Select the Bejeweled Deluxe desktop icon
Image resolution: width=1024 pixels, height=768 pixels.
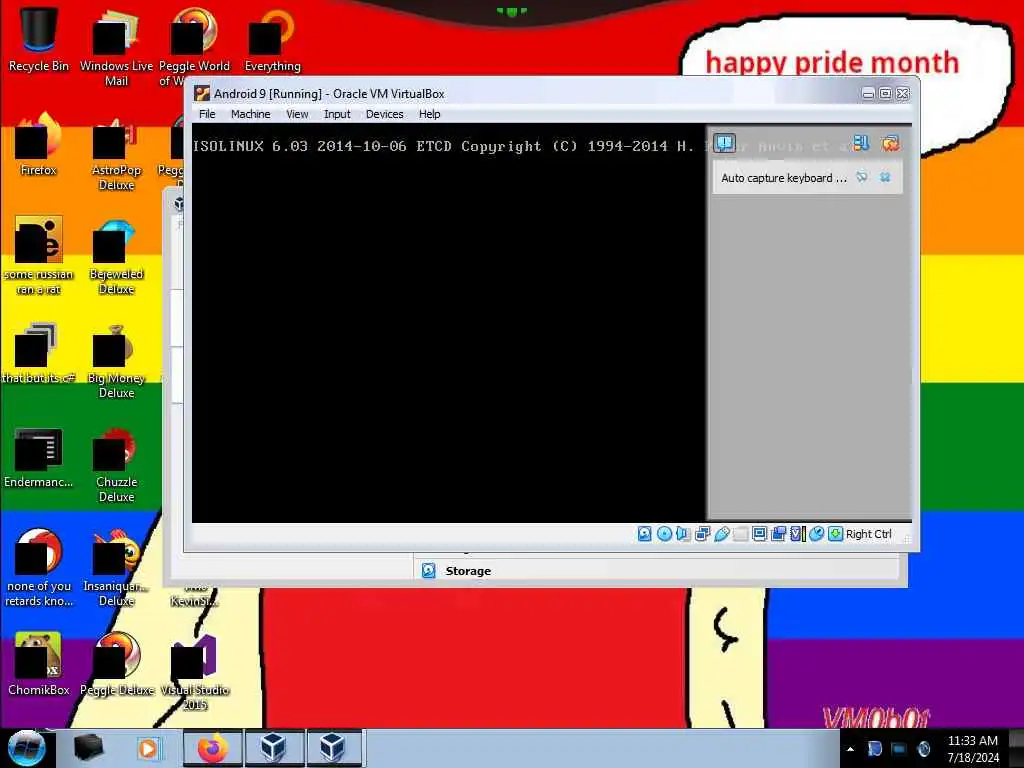116,256
